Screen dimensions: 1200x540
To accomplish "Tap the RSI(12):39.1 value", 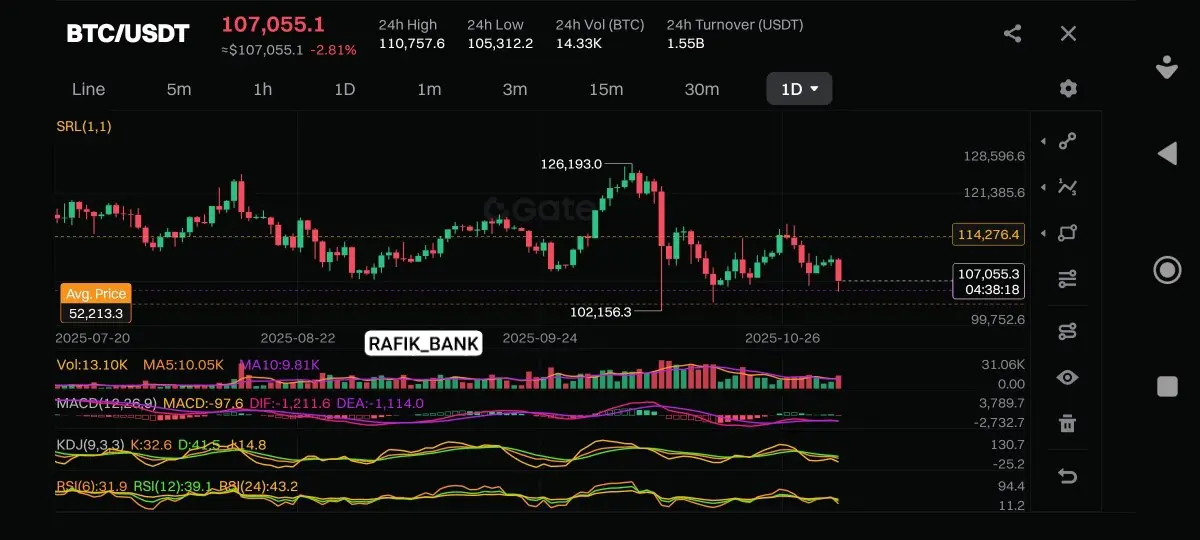I will (172, 486).
